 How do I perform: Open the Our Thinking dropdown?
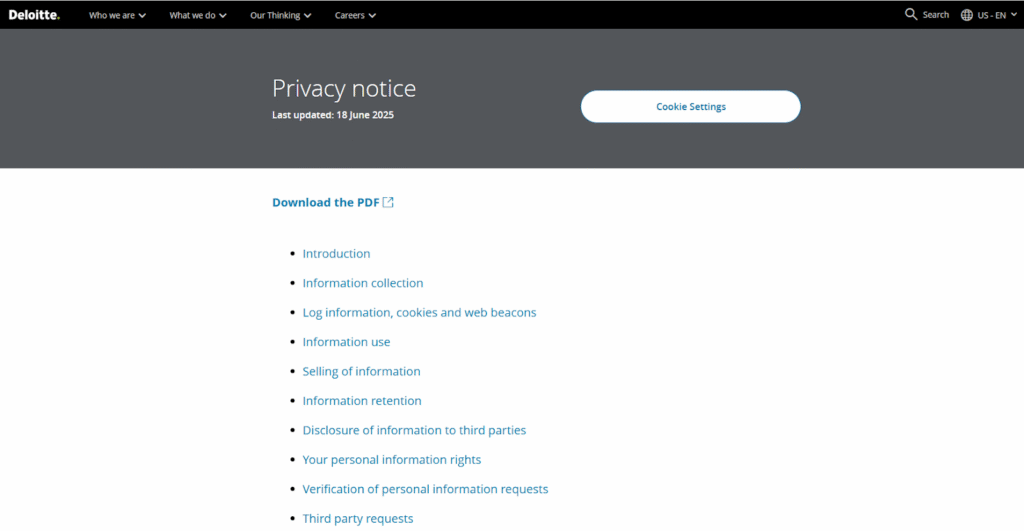281,15
